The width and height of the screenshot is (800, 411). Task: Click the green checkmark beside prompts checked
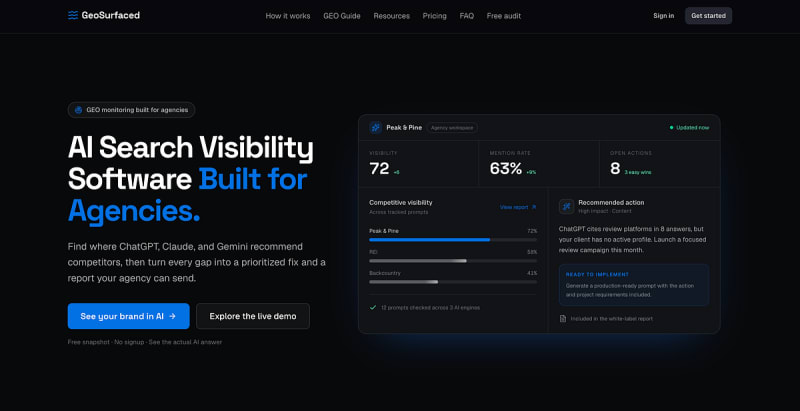click(373, 307)
